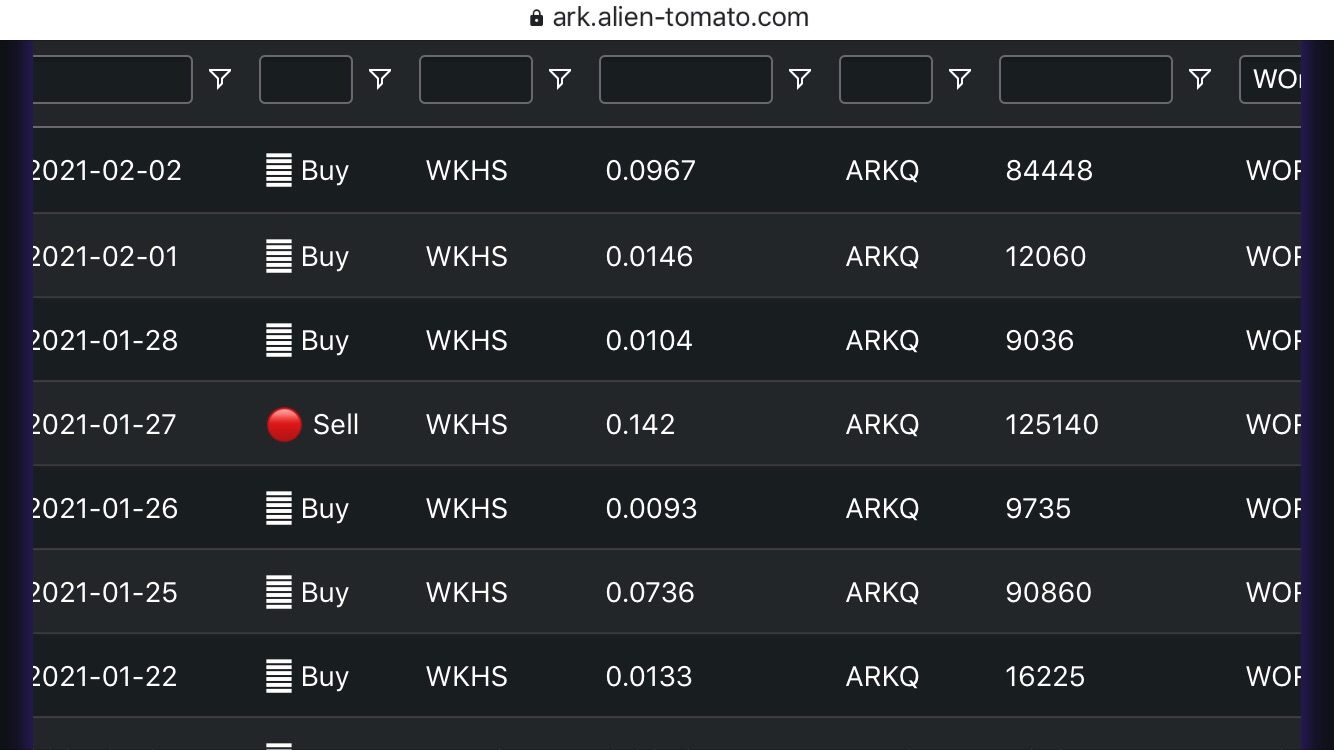
Task: Click the filter icon above the ARKQ fund column
Action: pyautogui.click(x=960, y=79)
